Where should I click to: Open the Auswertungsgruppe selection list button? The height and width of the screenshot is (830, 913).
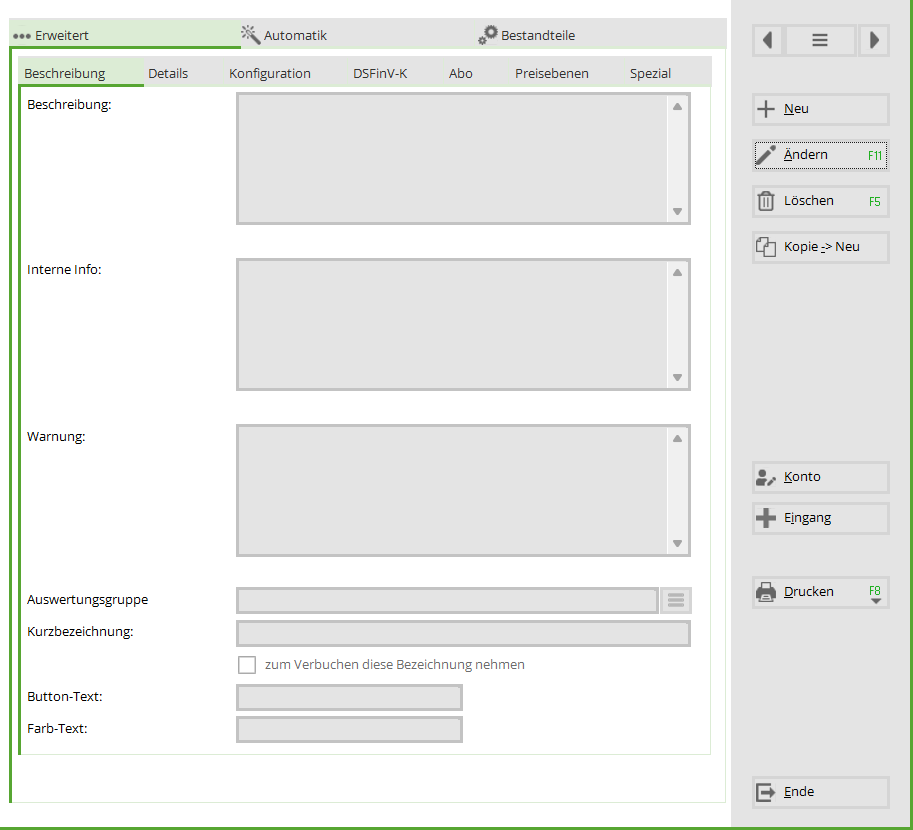[x=676, y=600]
